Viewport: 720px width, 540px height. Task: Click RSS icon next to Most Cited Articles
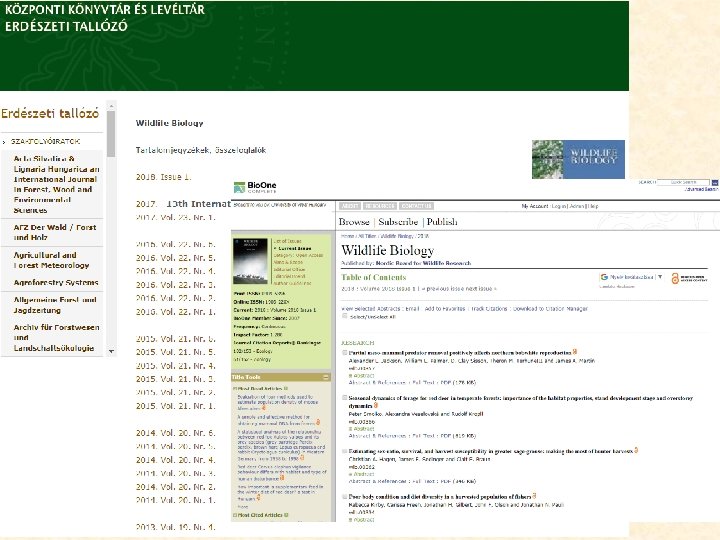286,515
